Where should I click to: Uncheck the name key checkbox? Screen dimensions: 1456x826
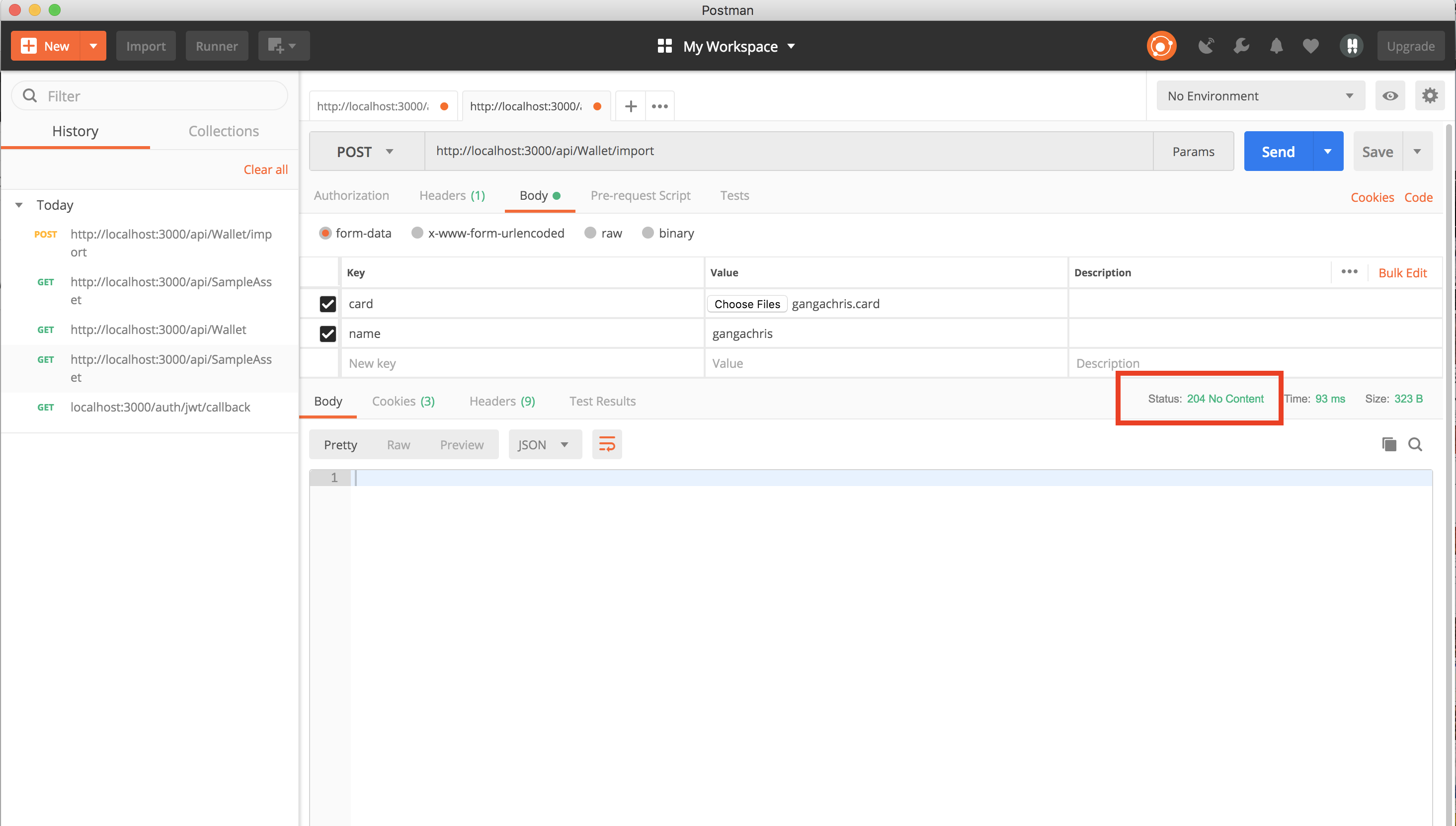click(328, 333)
